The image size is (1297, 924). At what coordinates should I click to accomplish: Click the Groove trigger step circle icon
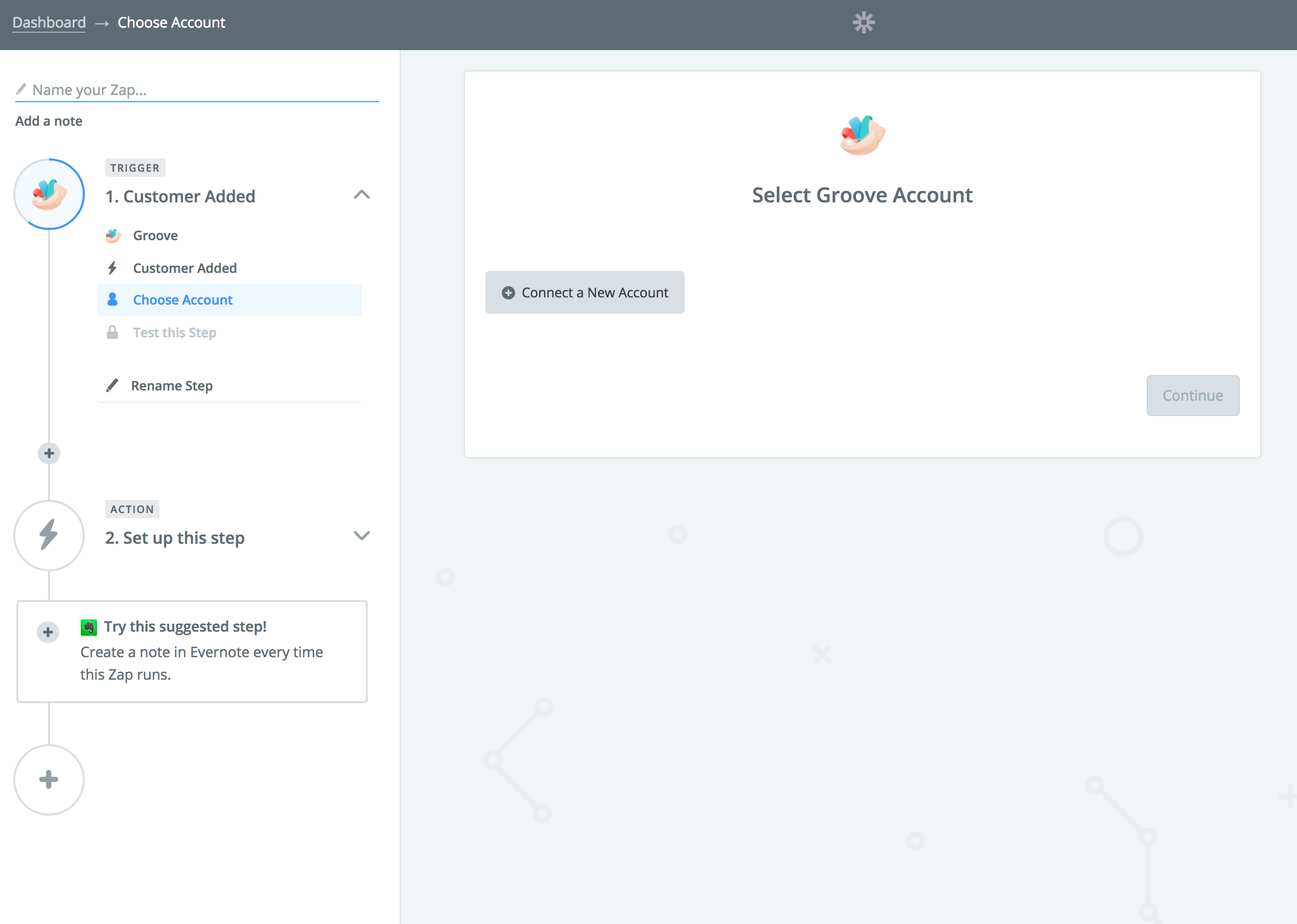tap(49, 194)
